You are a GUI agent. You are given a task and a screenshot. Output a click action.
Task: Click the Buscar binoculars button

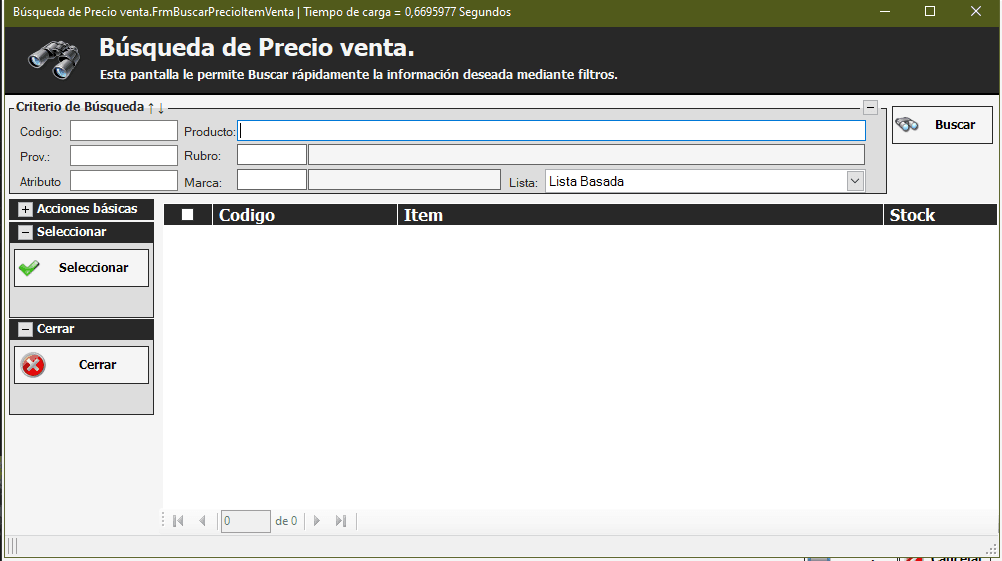point(941,125)
